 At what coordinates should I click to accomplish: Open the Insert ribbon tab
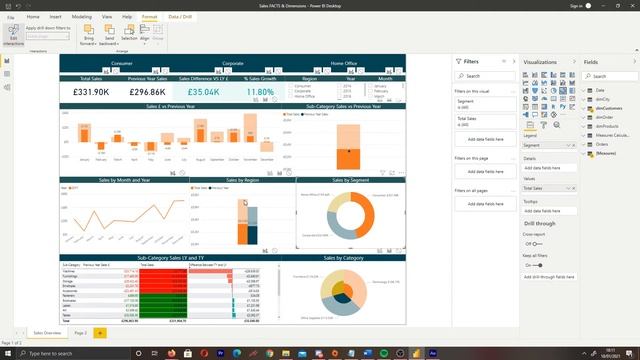[x=56, y=17]
